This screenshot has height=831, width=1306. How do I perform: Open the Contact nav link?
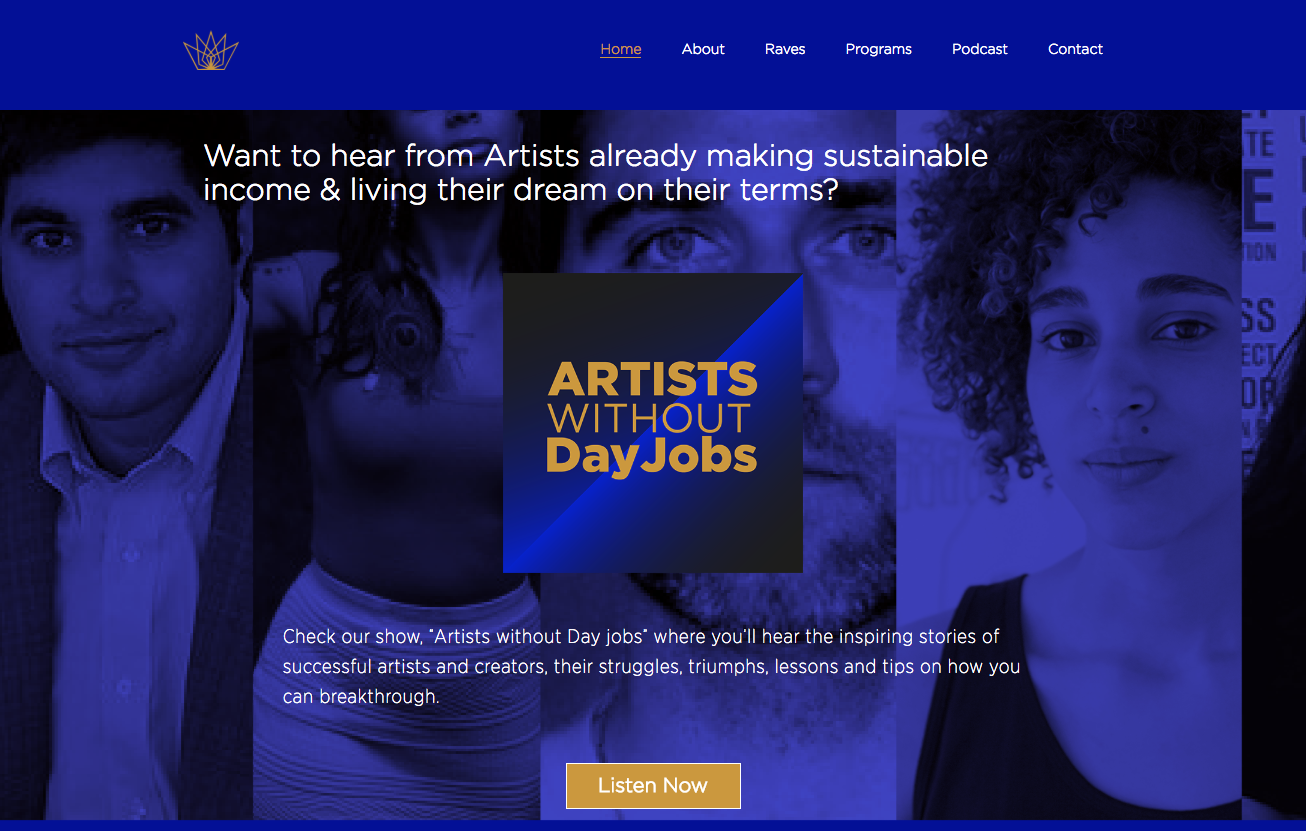coord(1075,49)
